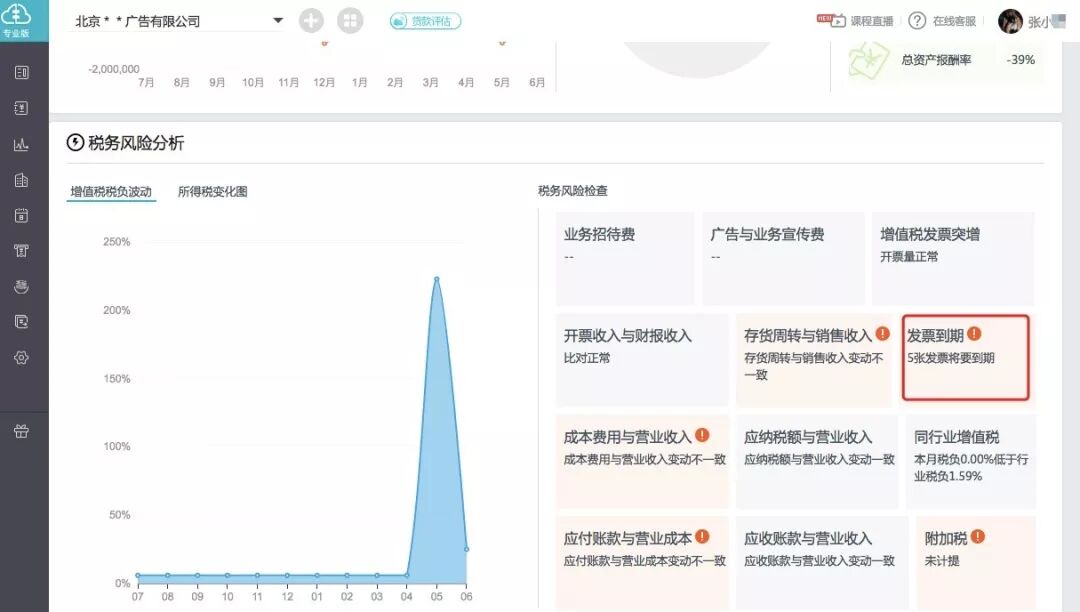Switch to the 所得税变化图 tab
The height and width of the screenshot is (612, 1080).
tap(214, 191)
